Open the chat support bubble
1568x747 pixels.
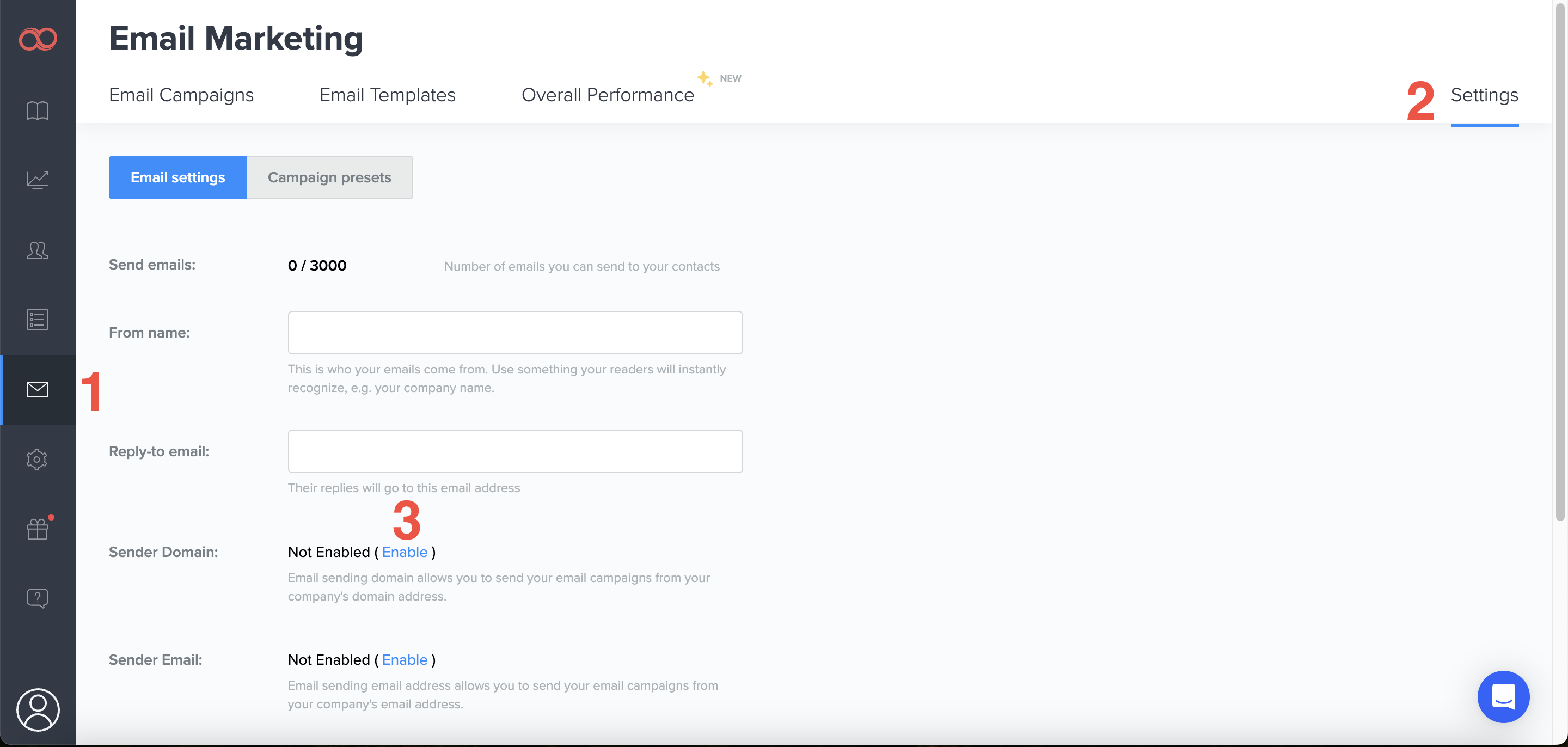(1502, 696)
